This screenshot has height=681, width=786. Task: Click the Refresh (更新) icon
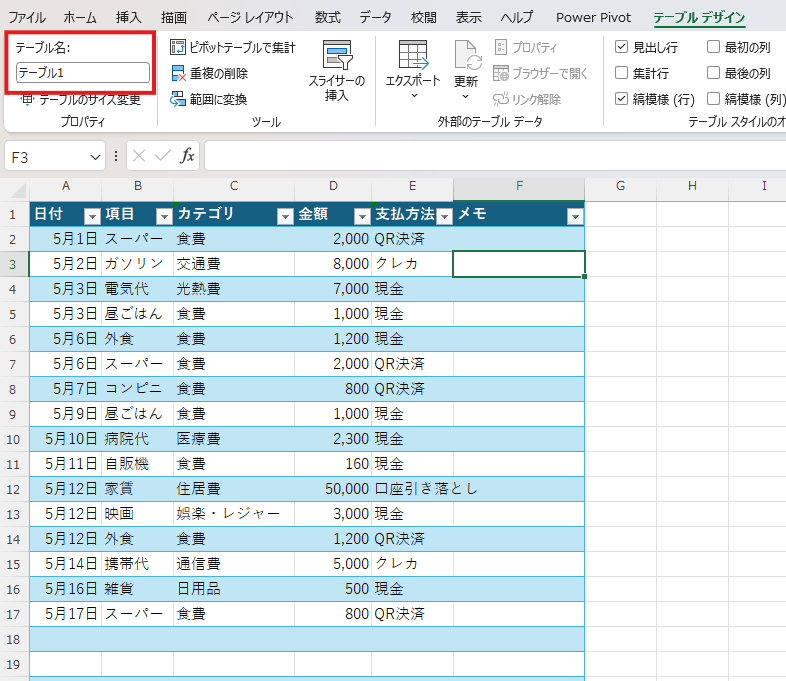click(467, 55)
